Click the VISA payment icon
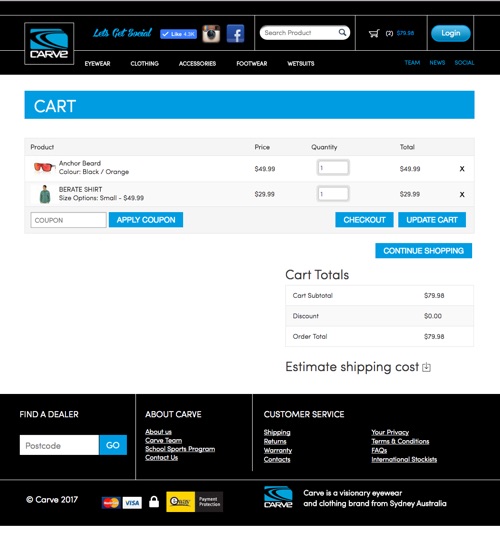The width and height of the screenshot is (500, 538). [132, 503]
